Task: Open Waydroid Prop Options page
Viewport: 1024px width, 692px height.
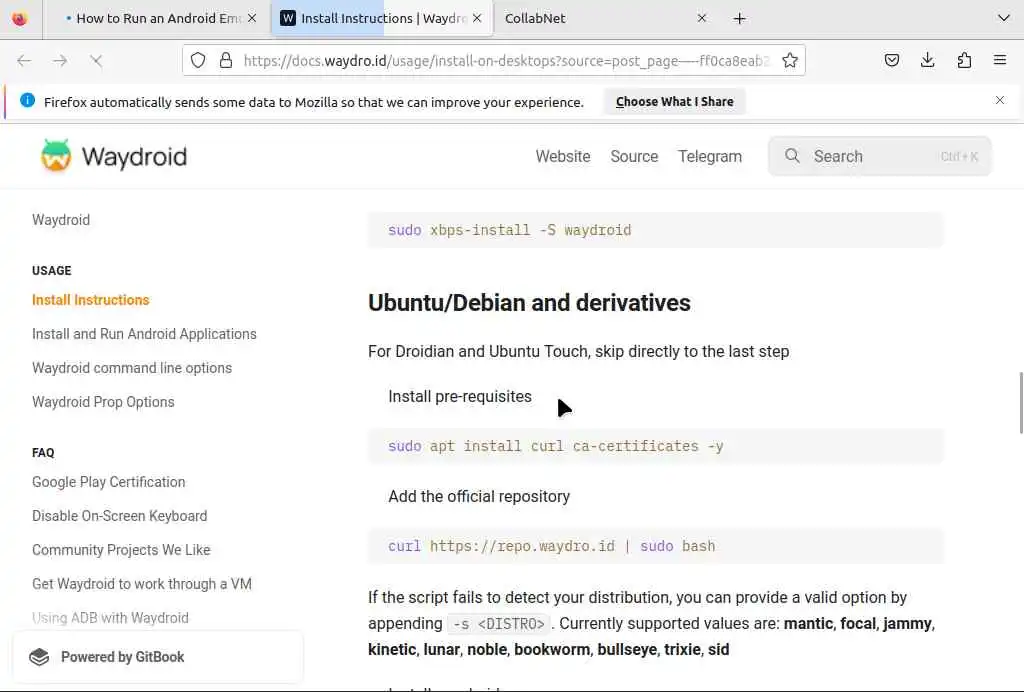Action: [x=103, y=402]
